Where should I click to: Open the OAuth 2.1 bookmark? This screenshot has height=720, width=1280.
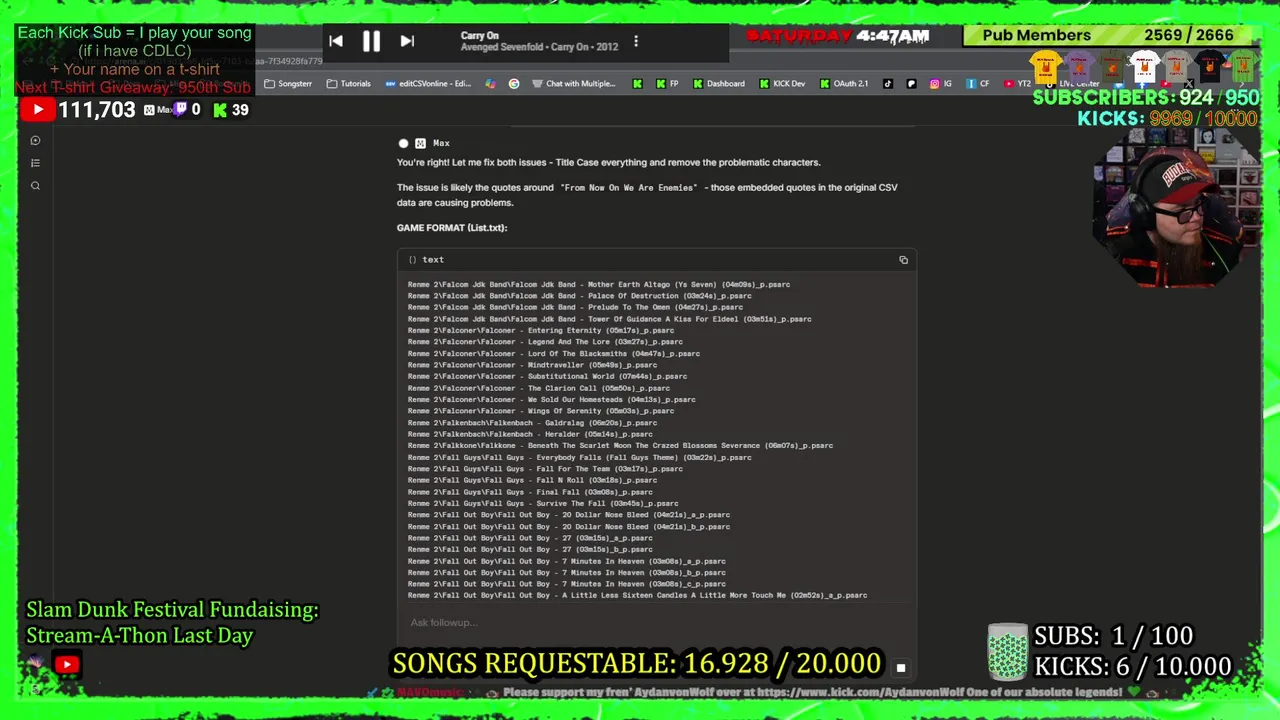(844, 84)
